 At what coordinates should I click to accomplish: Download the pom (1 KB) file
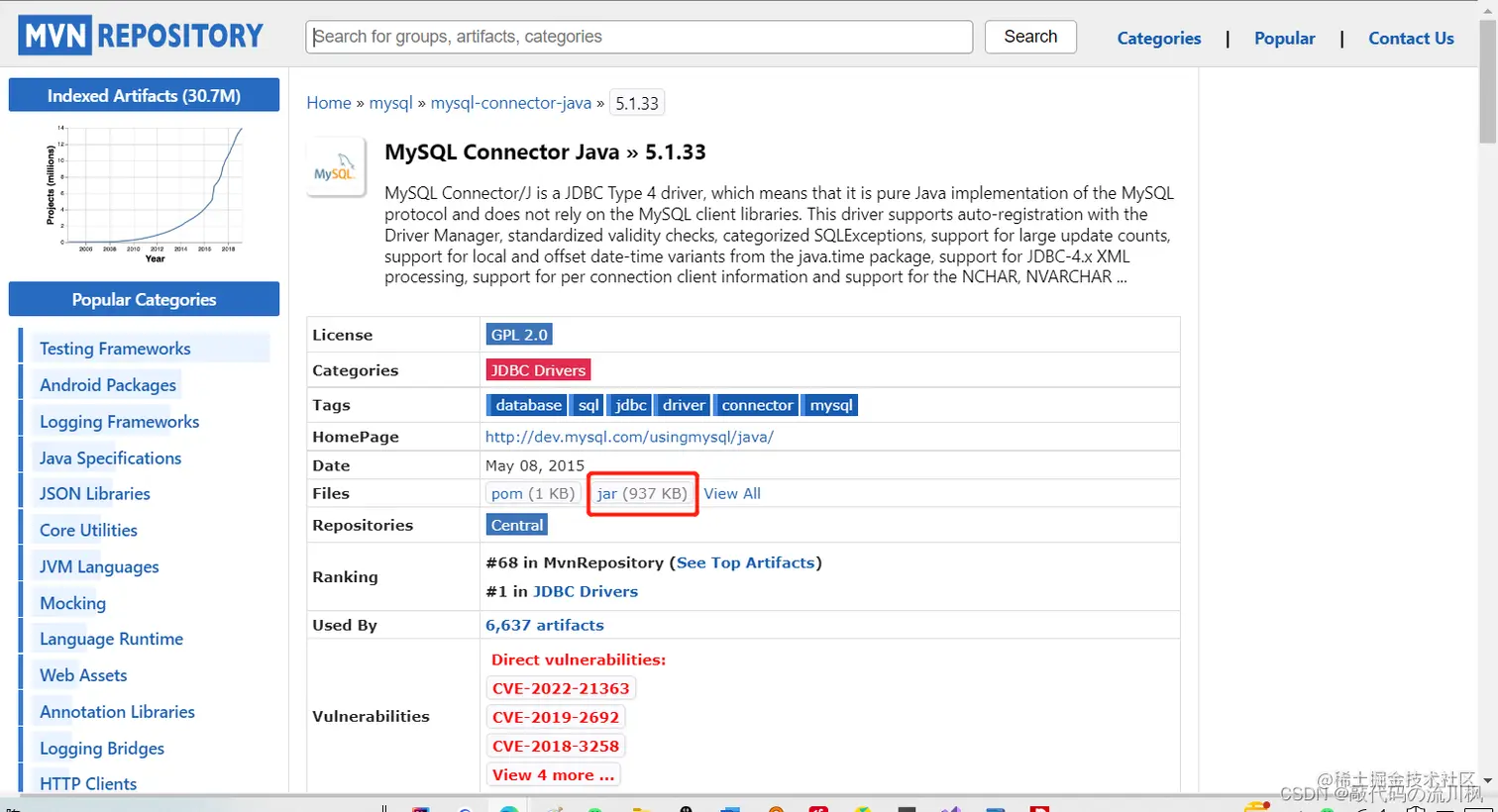click(x=533, y=493)
